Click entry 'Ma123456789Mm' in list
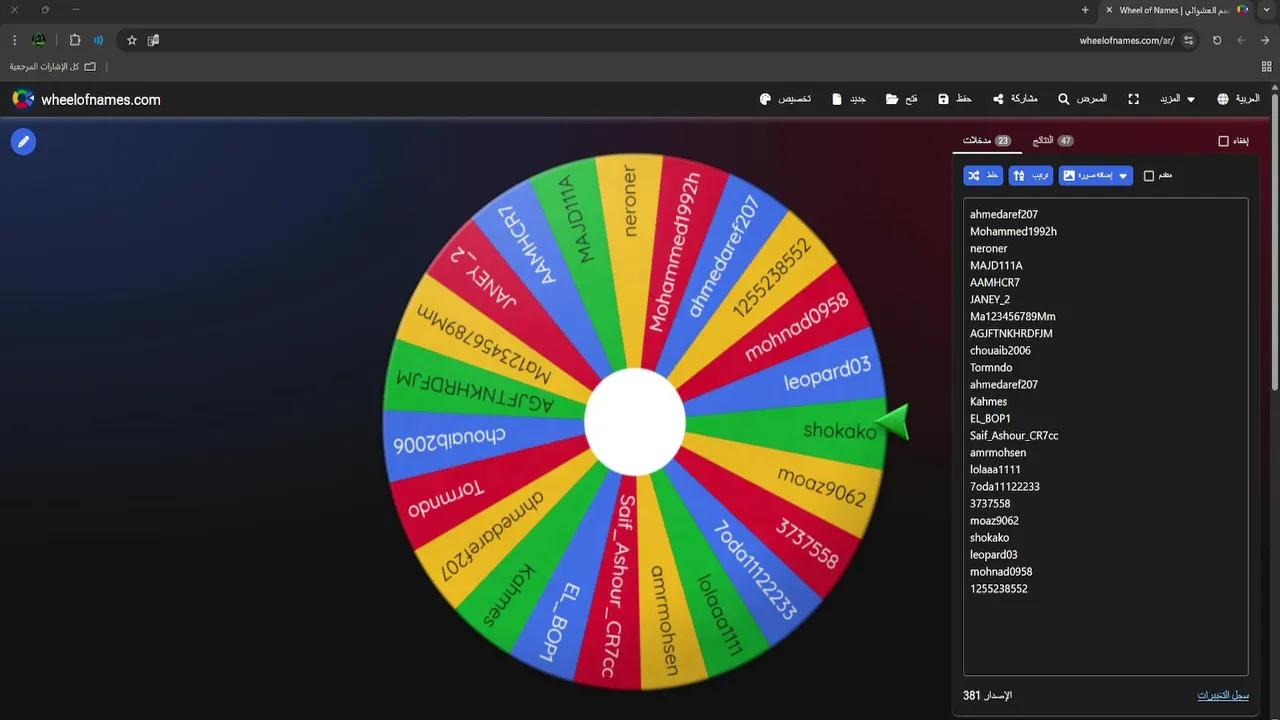The width and height of the screenshot is (1280, 720). 1013,317
